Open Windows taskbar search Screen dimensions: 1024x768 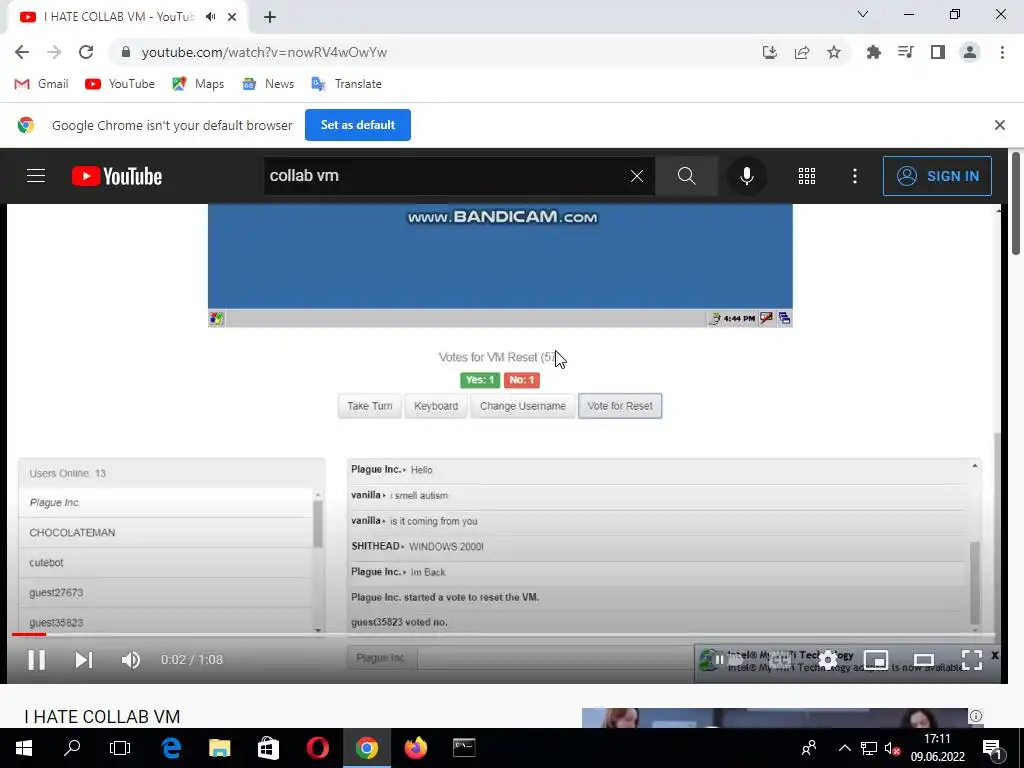click(72, 748)
